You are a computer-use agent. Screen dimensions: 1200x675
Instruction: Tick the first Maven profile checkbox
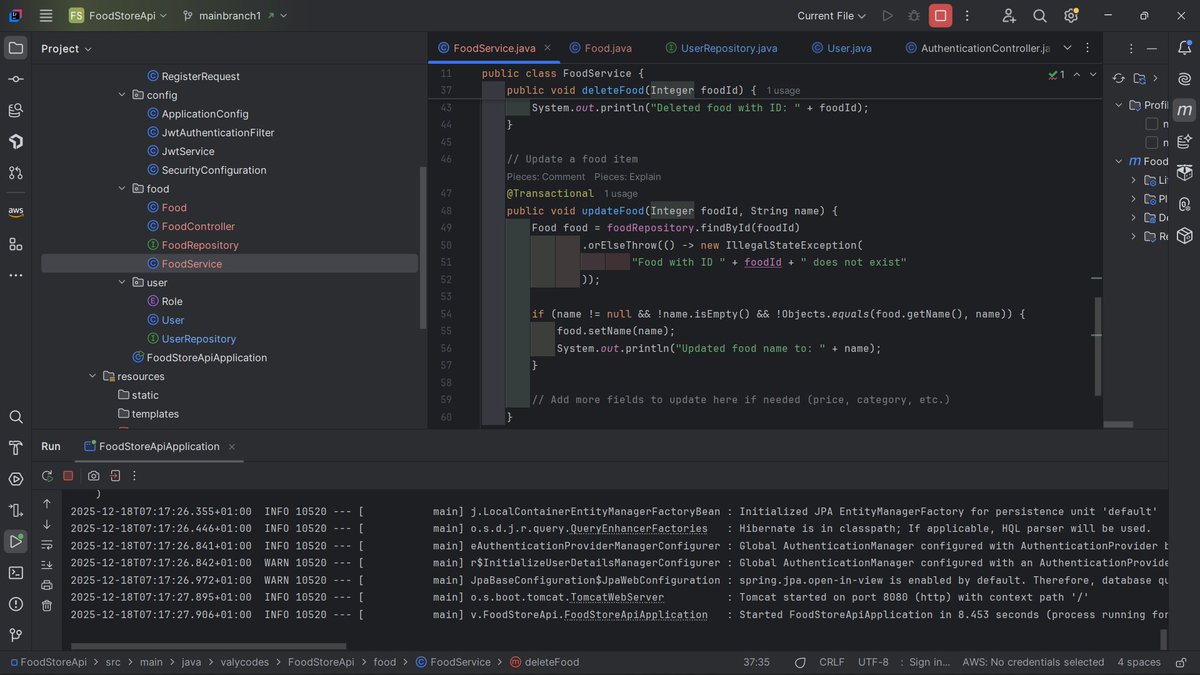tap(1151, 124)
